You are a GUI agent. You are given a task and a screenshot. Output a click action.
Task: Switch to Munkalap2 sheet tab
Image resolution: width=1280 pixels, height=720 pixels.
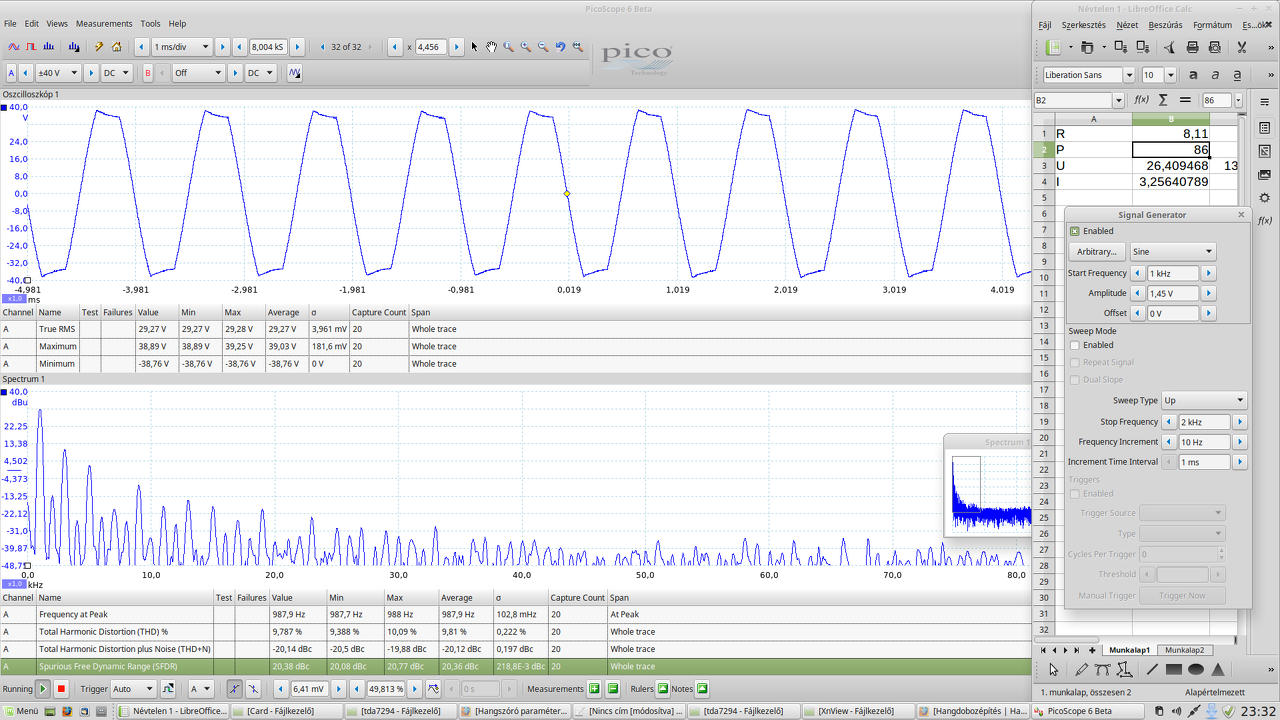[x=1185, y=650]
